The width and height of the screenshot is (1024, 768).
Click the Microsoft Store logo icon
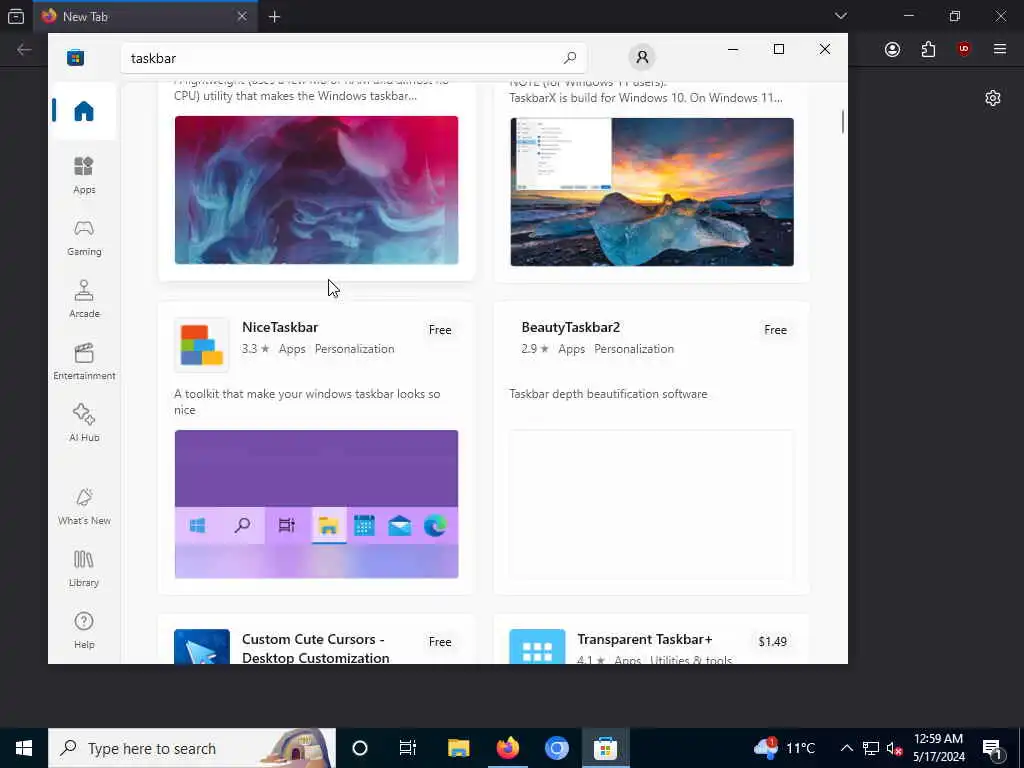pyautogui.click(x=76, y=57)
